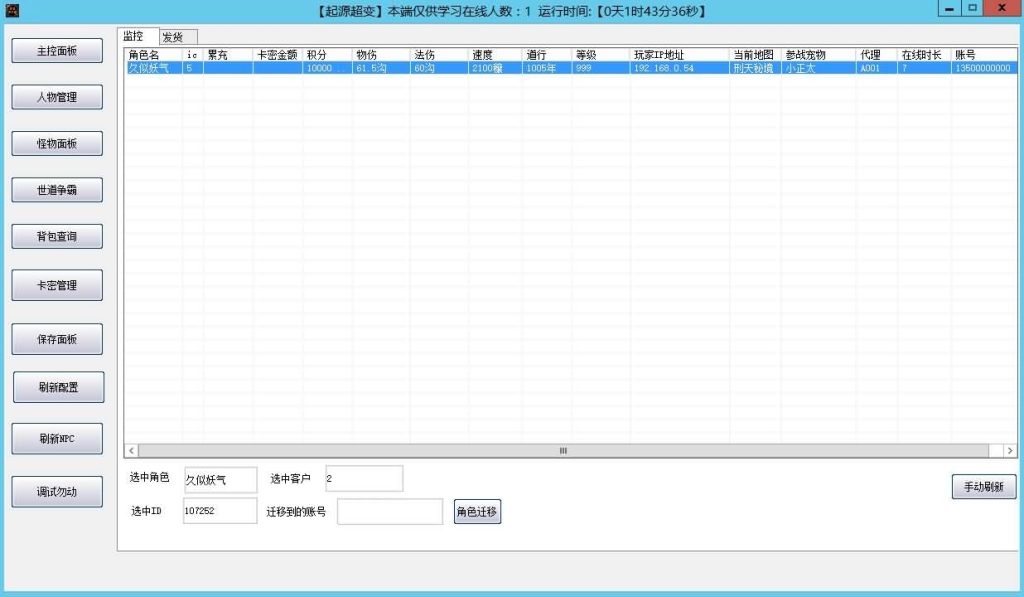
Task: Open 背包查询 from the sidebar
Action: (57, 237)
